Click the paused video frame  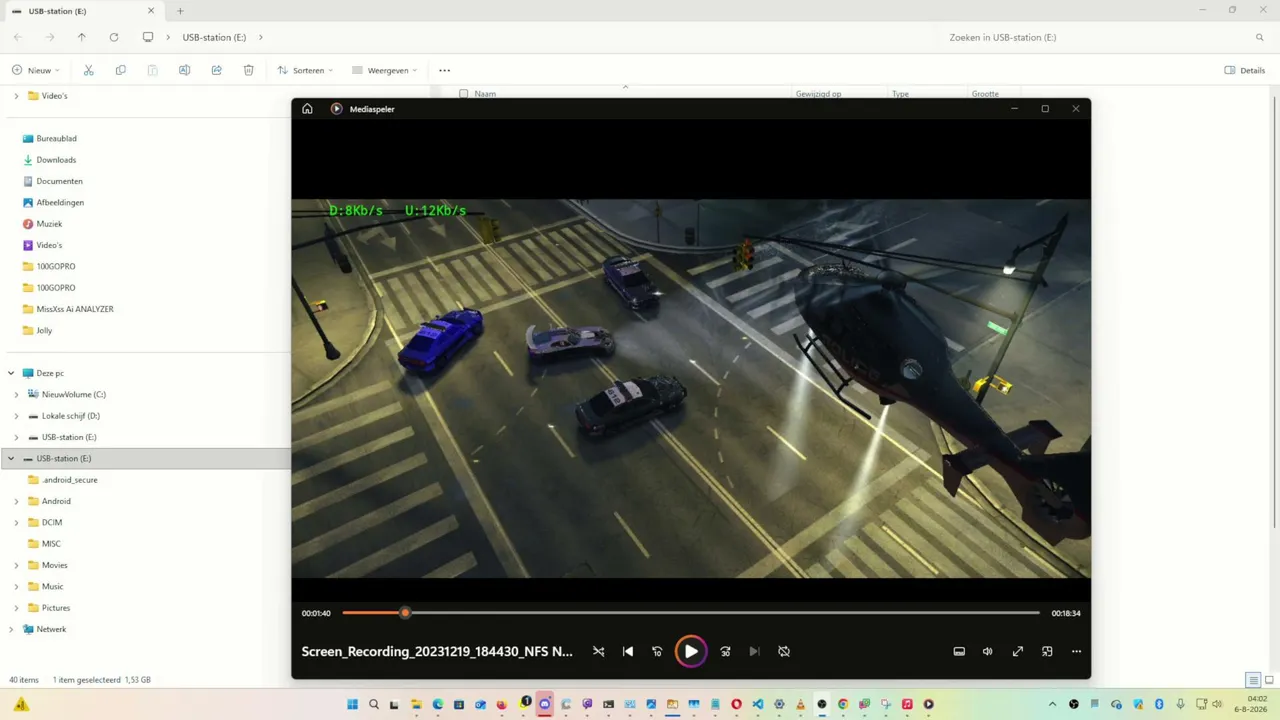[691, 388]
